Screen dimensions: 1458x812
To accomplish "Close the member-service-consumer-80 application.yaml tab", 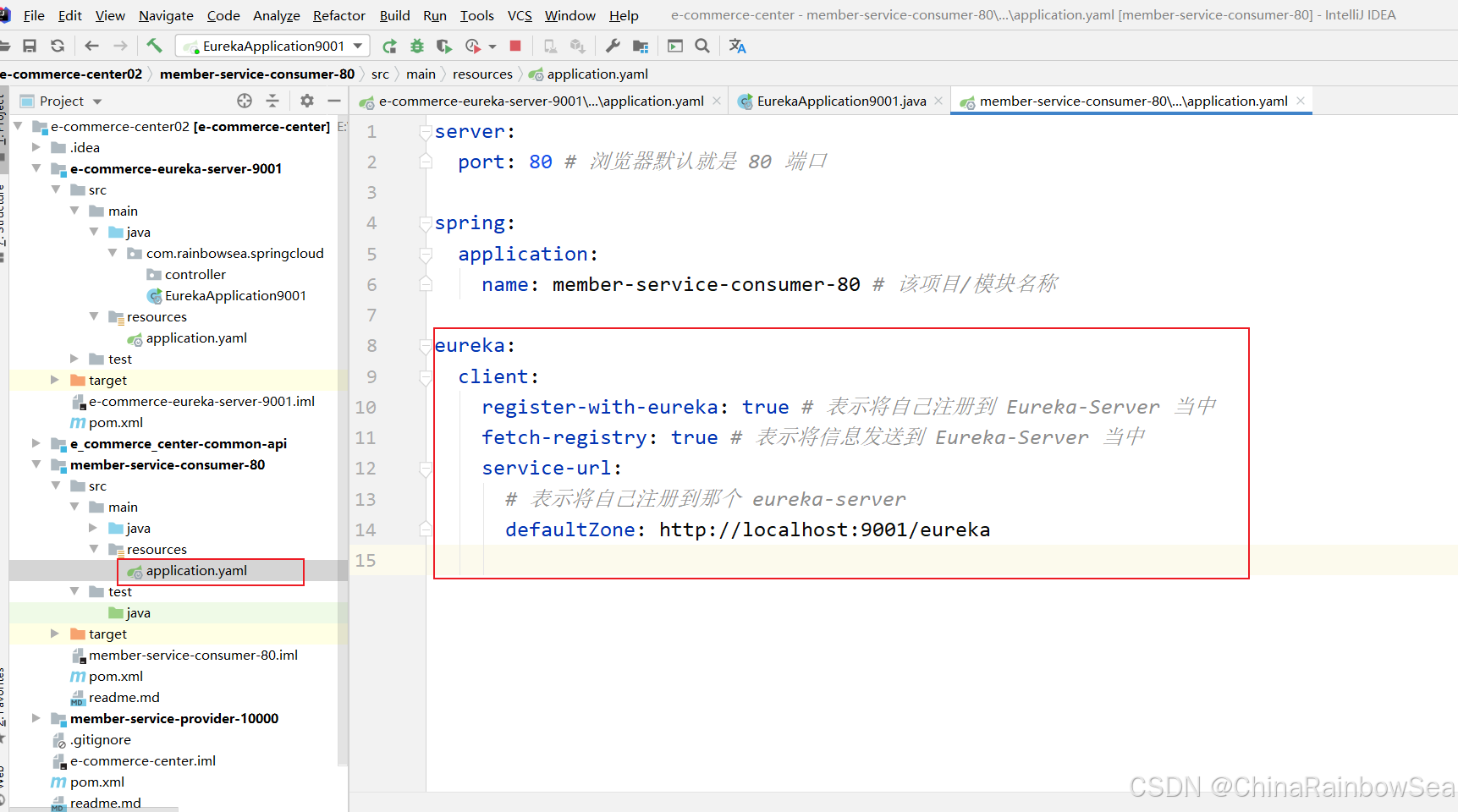I will (x=1301, y=101).
